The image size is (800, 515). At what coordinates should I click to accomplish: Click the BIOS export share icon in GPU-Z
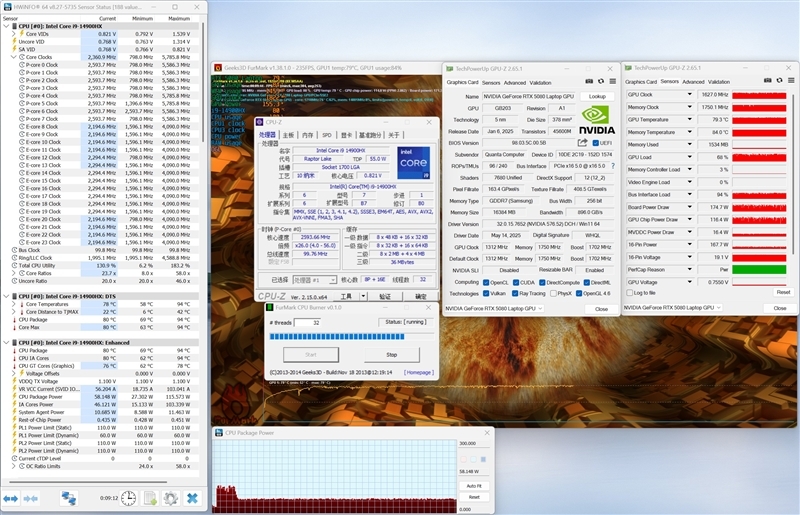point(582,143)
